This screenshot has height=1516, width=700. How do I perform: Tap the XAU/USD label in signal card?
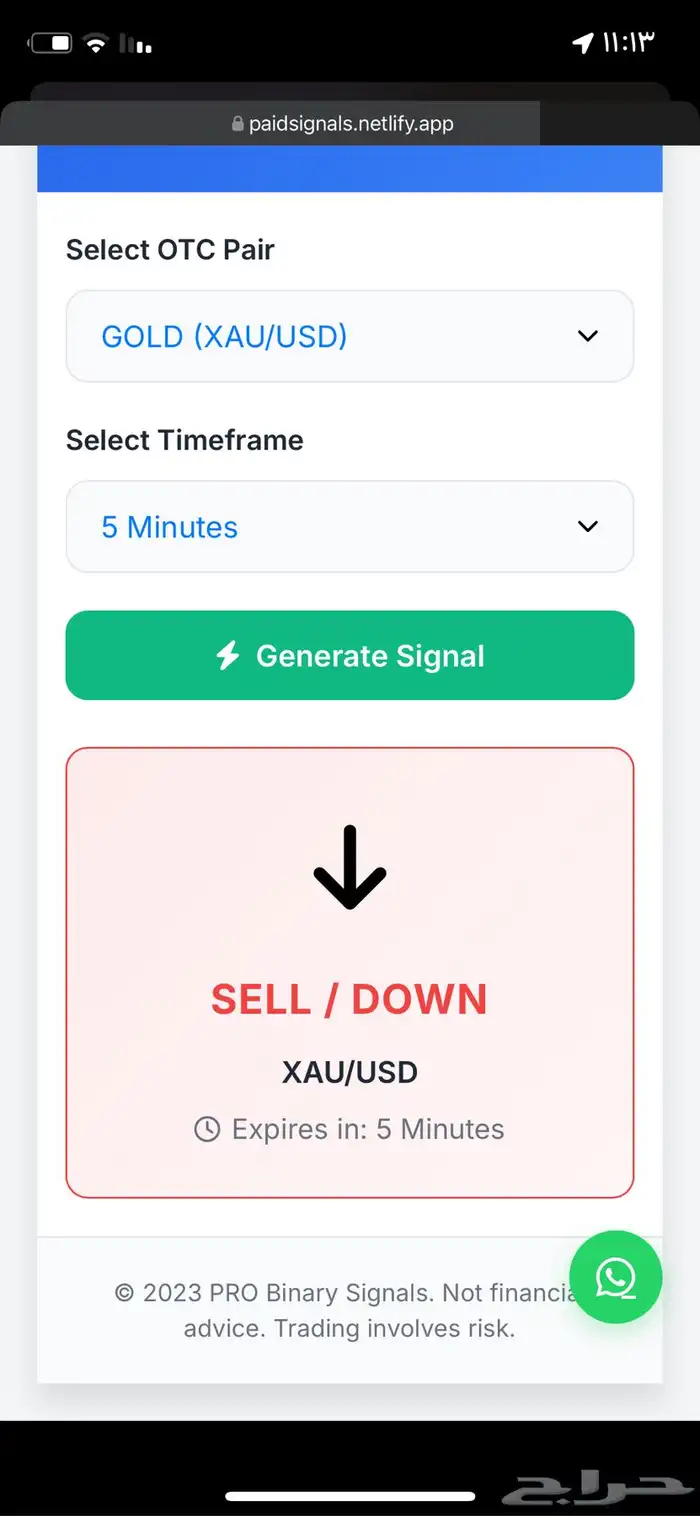click(x=350, y=1072)
